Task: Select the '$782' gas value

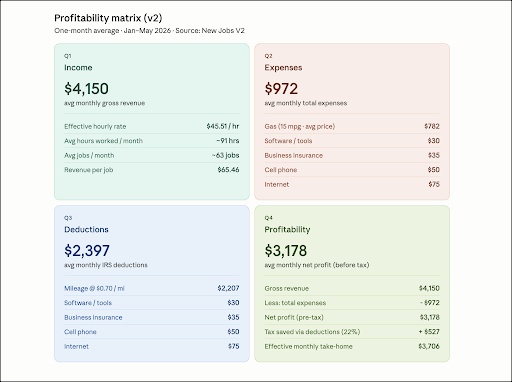Action: (x=432, y=126)
